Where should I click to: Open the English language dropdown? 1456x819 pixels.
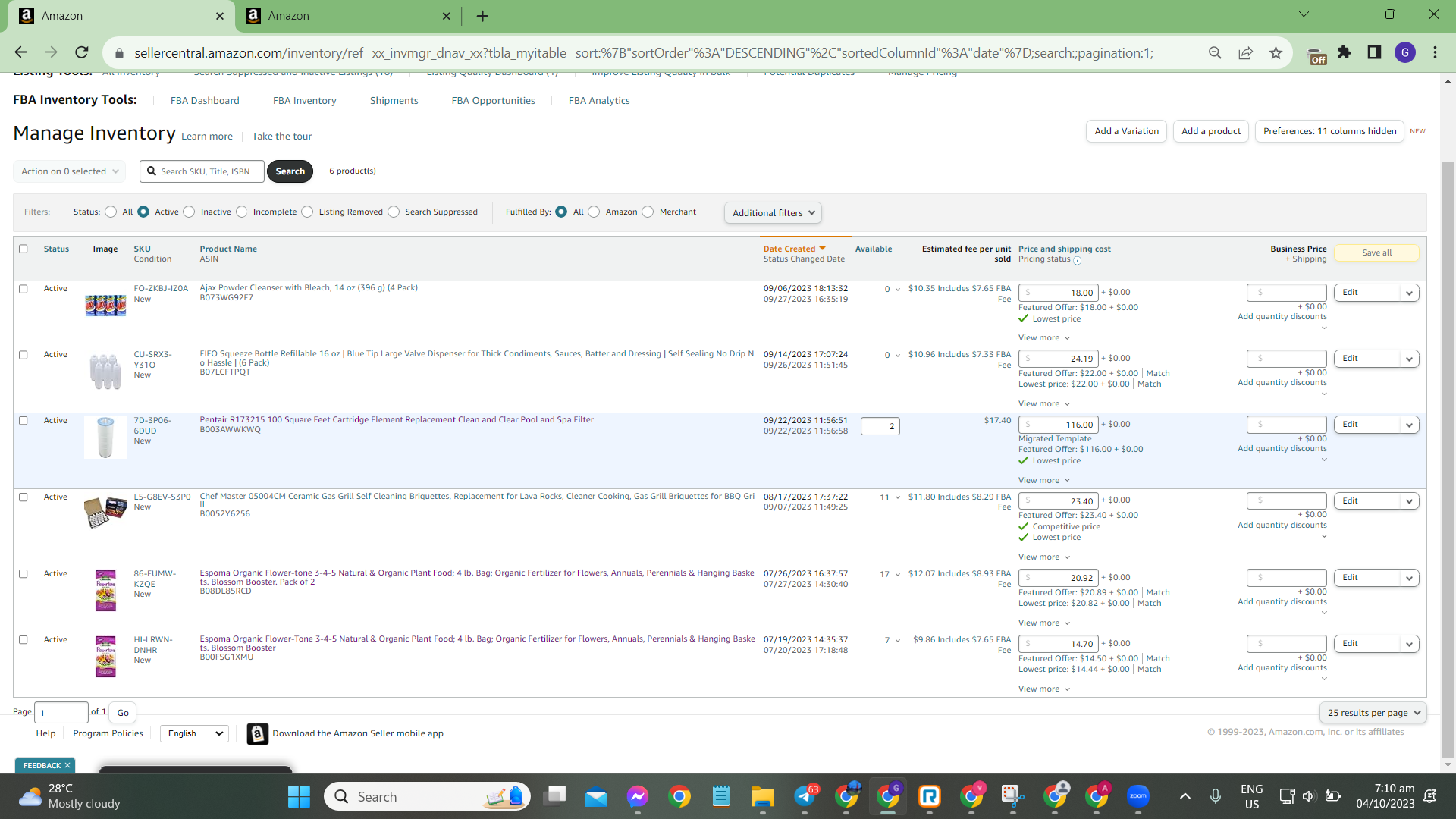pyautogui.click(x=195, y=733)
